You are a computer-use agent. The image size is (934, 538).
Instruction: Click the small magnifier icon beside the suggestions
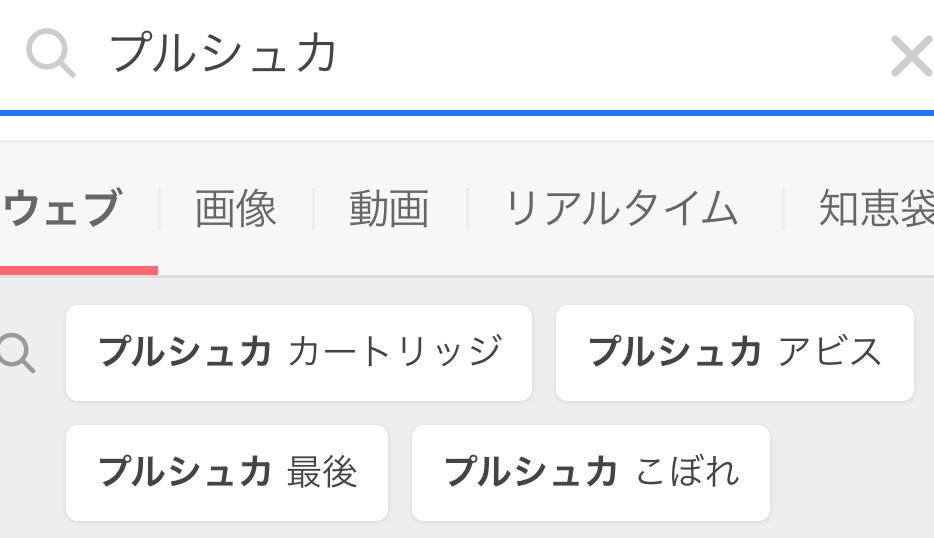(x=17, y=353)
